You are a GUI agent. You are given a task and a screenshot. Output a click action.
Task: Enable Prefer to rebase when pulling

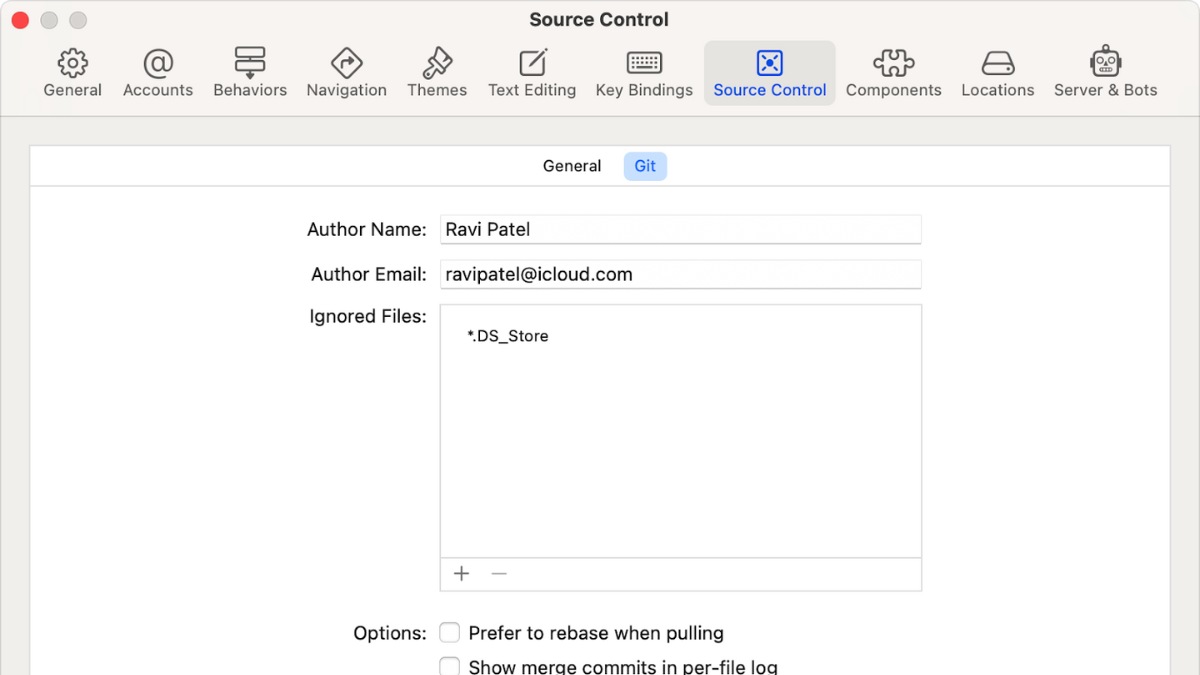(x=451, y=633)
